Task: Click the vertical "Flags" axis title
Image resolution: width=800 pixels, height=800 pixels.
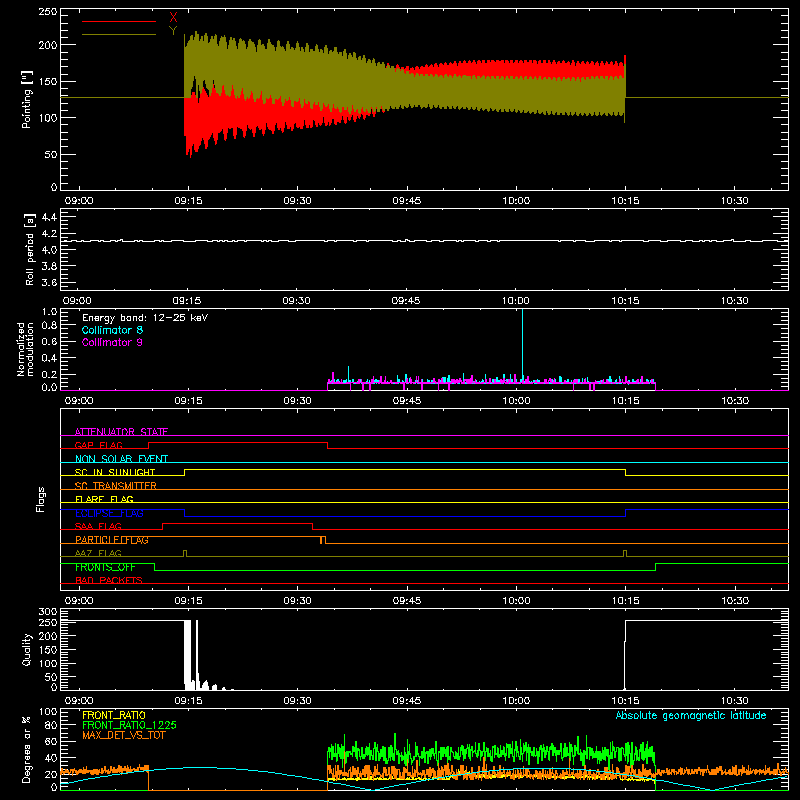Action: (41, 499)
